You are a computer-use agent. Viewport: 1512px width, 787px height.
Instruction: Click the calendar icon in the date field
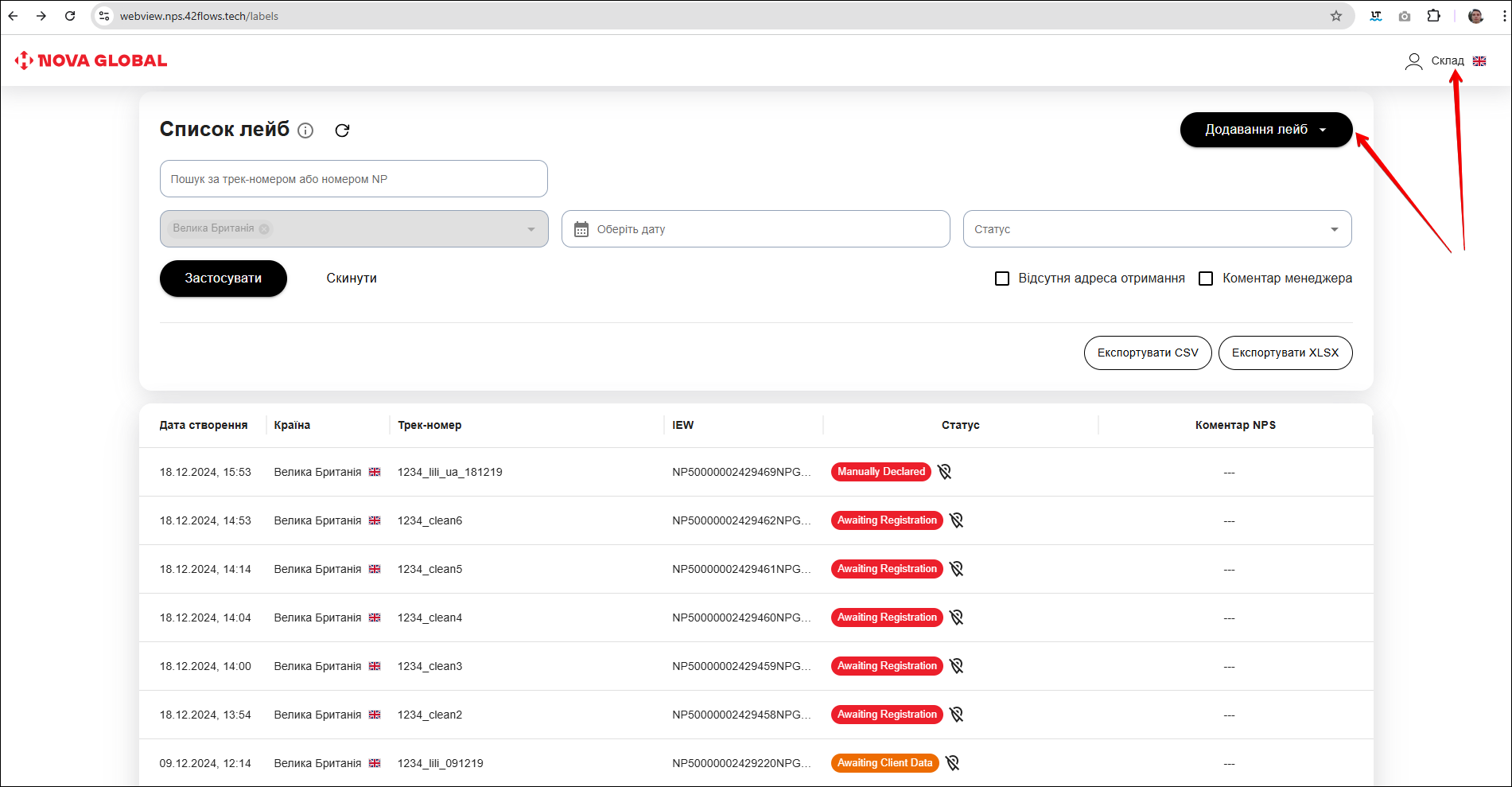[x=581, y=229]
